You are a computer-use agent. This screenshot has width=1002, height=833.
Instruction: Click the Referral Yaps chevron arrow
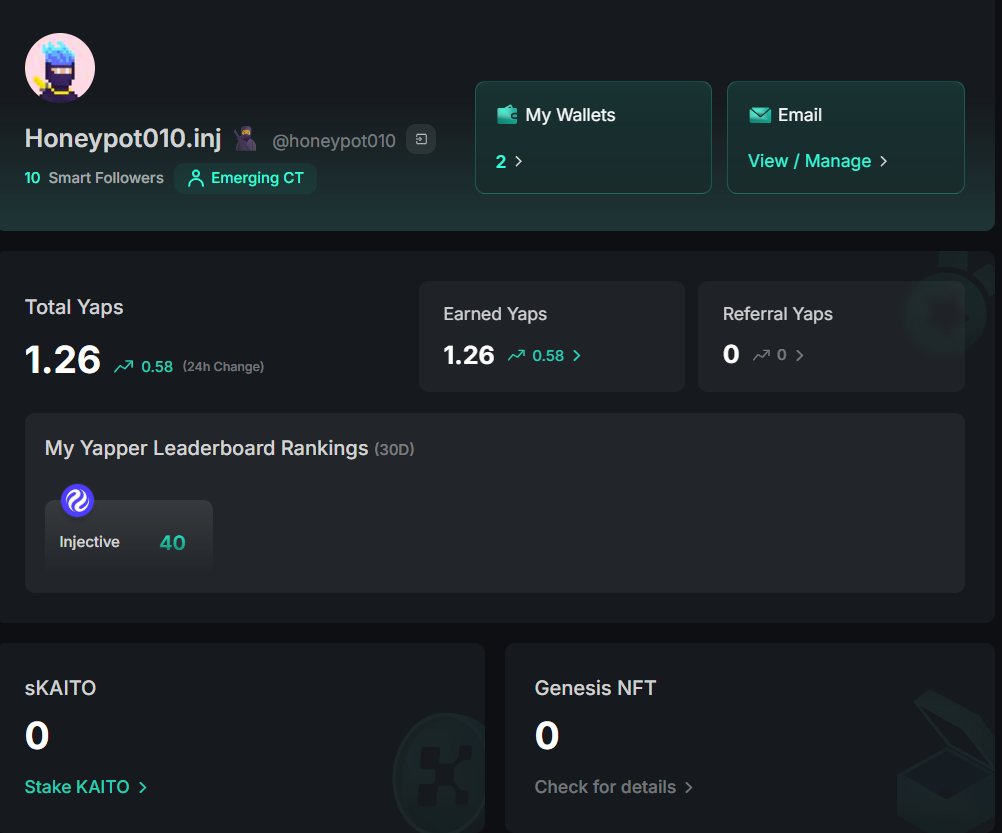[799, 355]
